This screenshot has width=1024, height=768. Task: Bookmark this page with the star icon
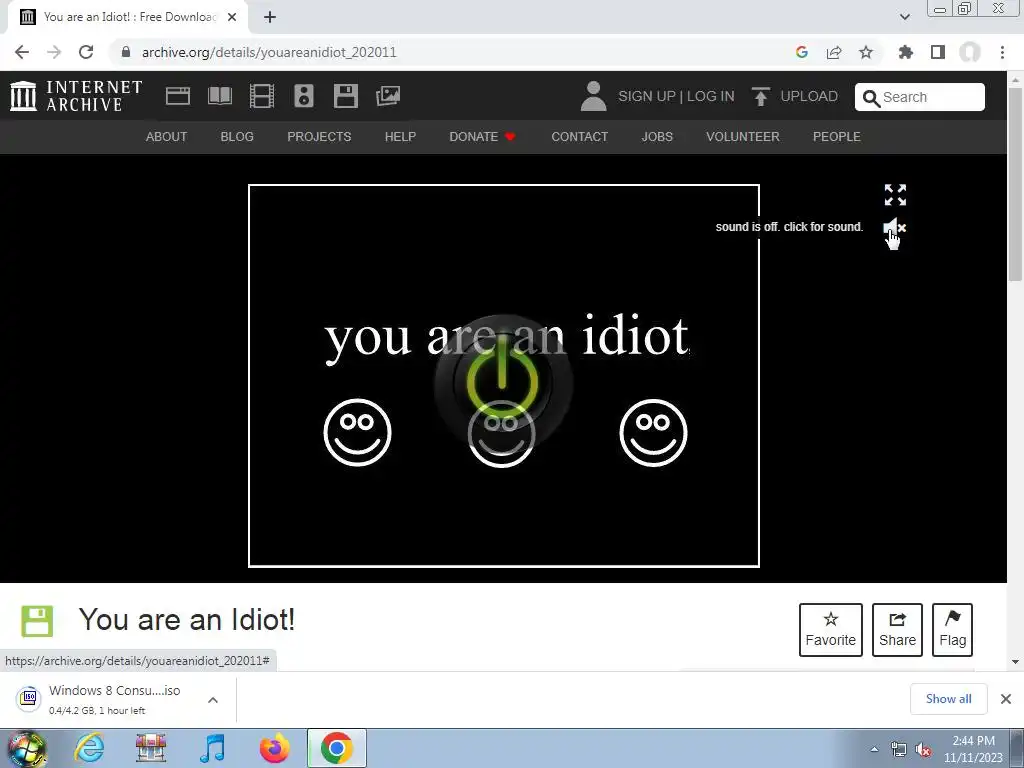pos(866,52)
